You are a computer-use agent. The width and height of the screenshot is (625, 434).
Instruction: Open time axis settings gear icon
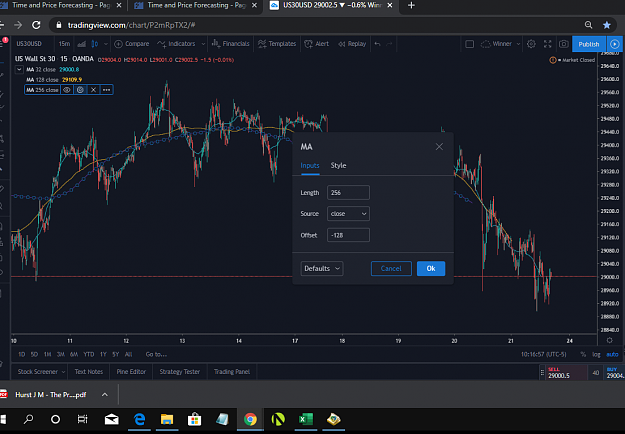pyautogui.click(x=609, y=340)
